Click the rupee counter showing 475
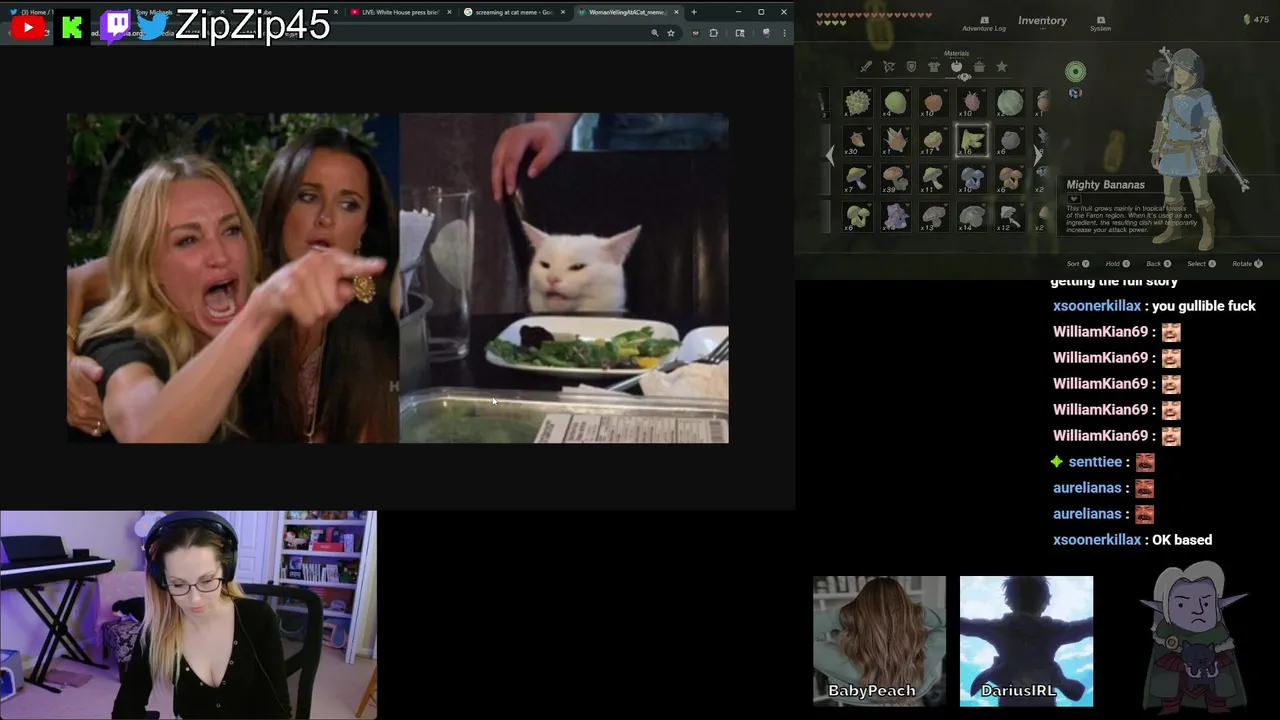 coord(1256,19)
